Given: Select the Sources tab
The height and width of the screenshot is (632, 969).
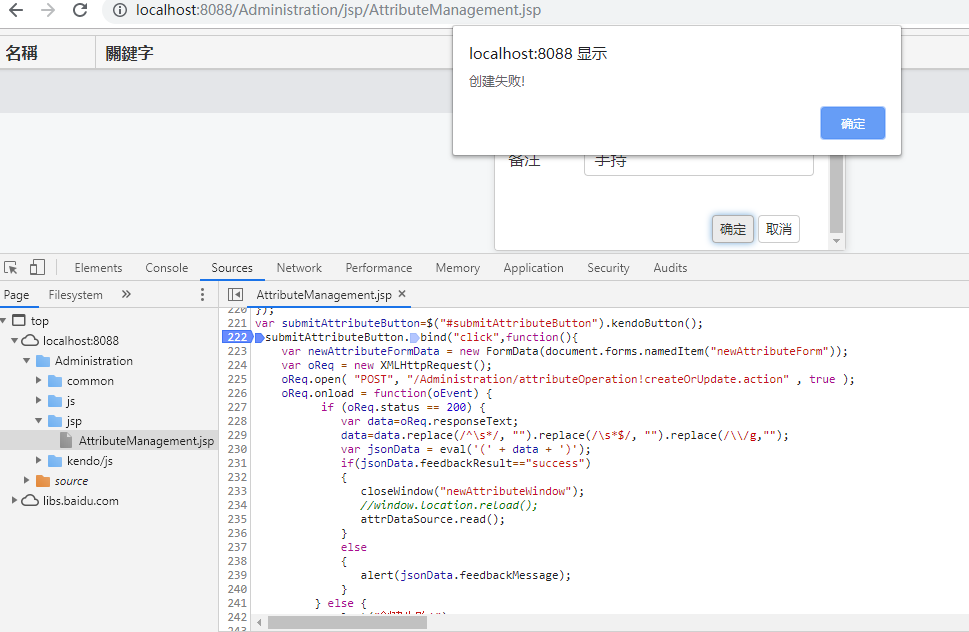Looking at the screenshot, I should pyautogui.click(x=232, y=268).
